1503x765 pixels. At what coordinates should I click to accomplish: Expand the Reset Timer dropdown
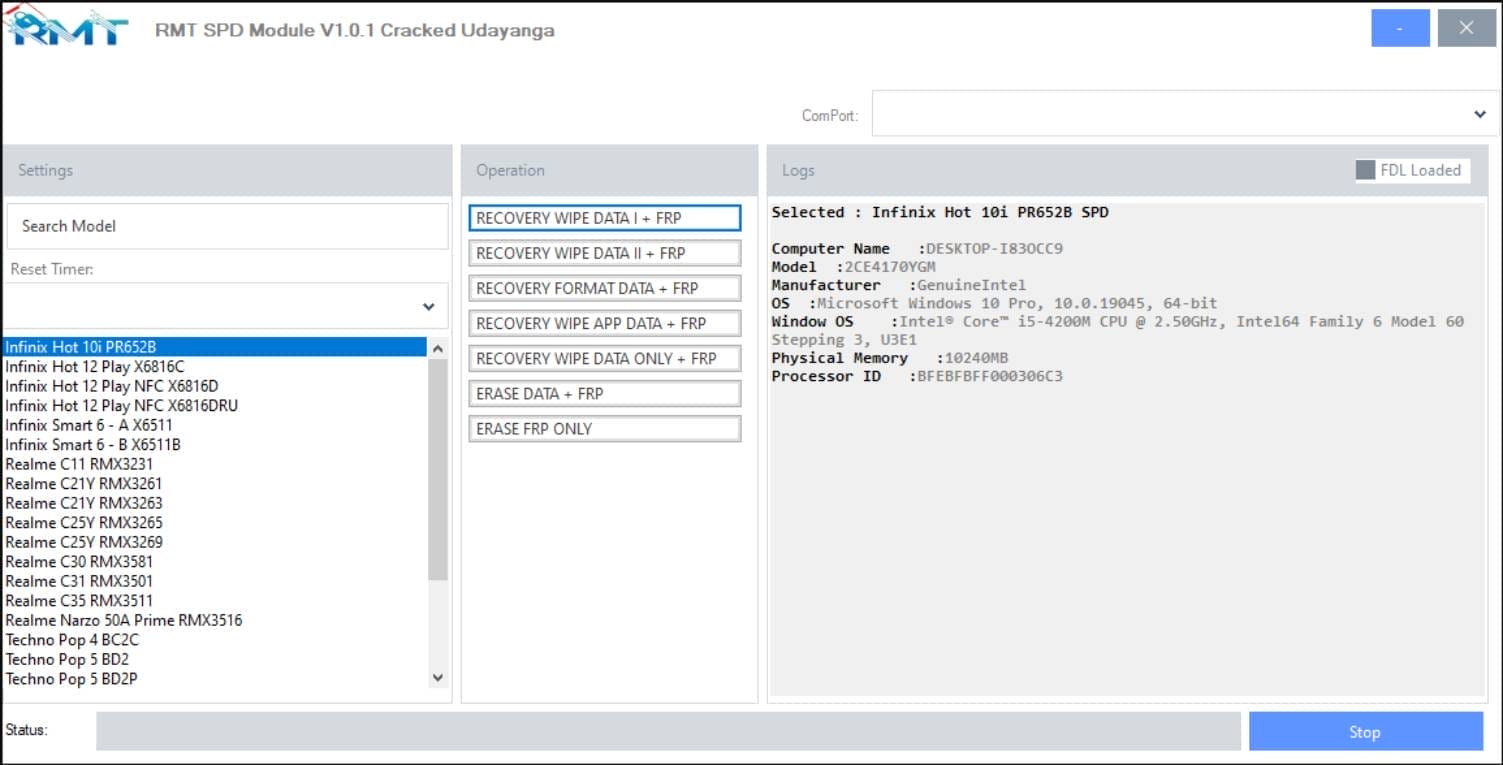pyautogui.click(x=428, y=307)
